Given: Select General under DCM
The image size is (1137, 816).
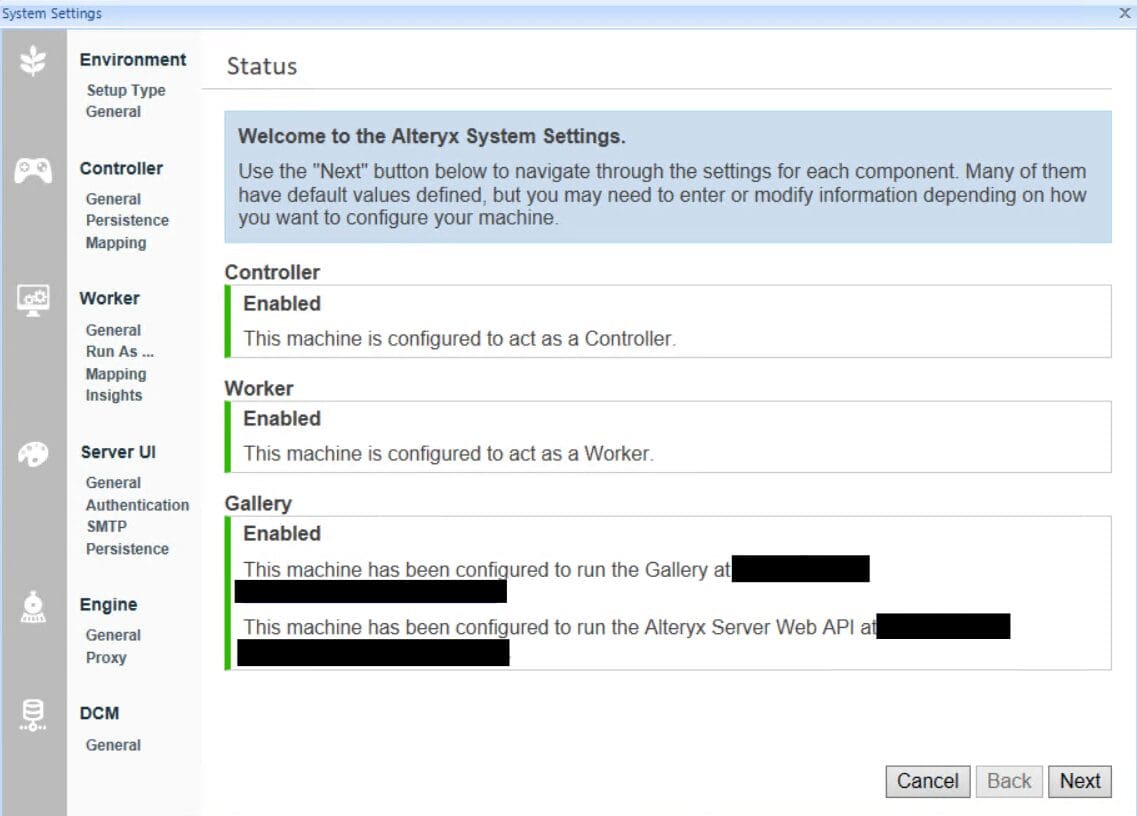Looking at the screenshot, I should point(113,745).
